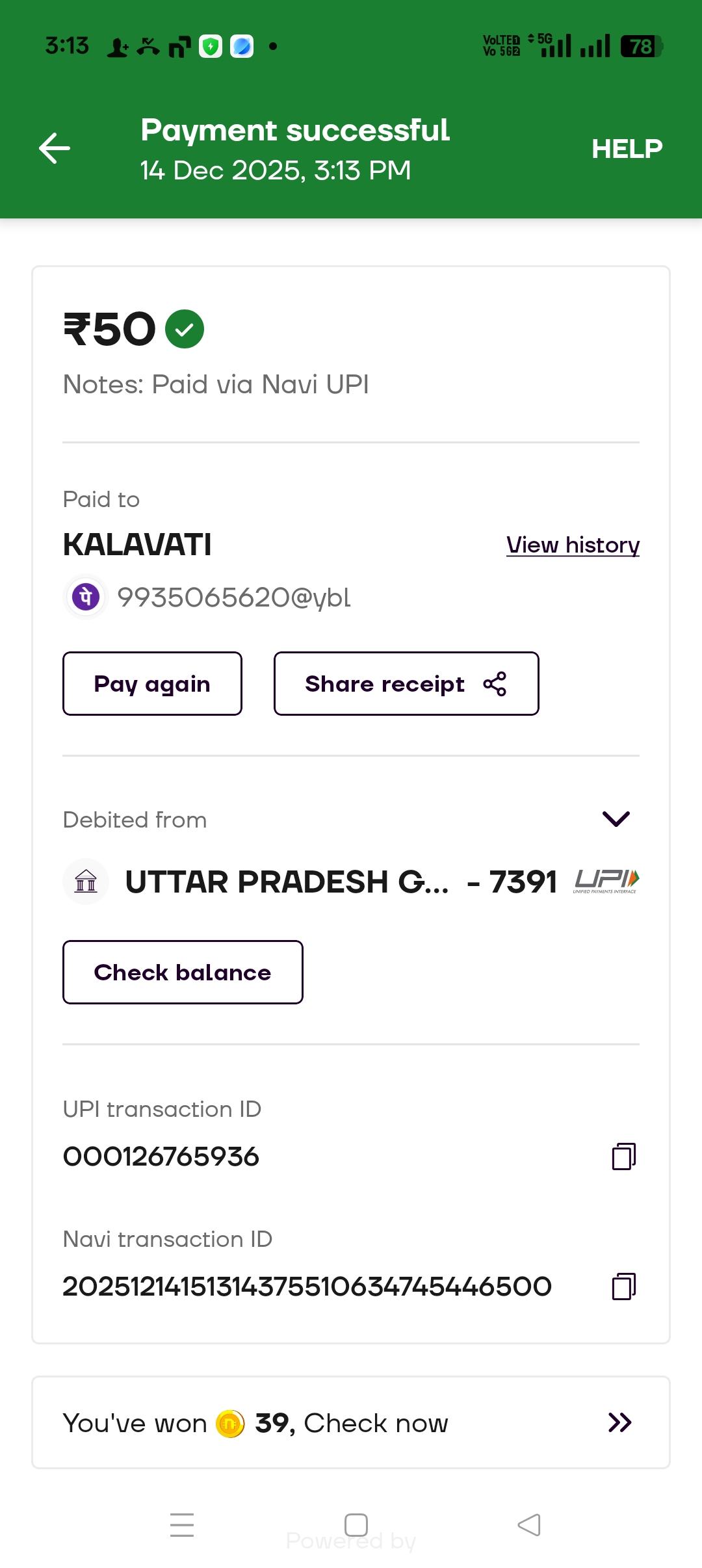The height and width of the screenshot is (1568, 702).
Task: Expand the Debited from details chevron
Action: point(616,818)
